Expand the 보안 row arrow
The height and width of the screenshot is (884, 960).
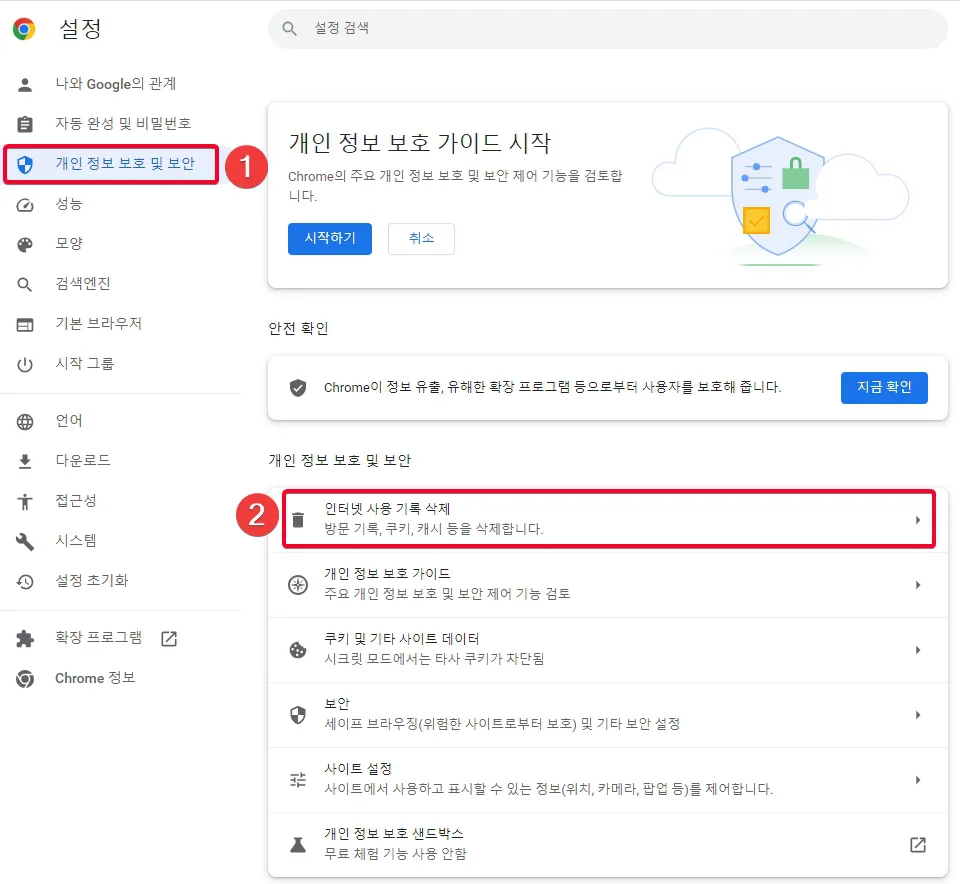[917, 714]
